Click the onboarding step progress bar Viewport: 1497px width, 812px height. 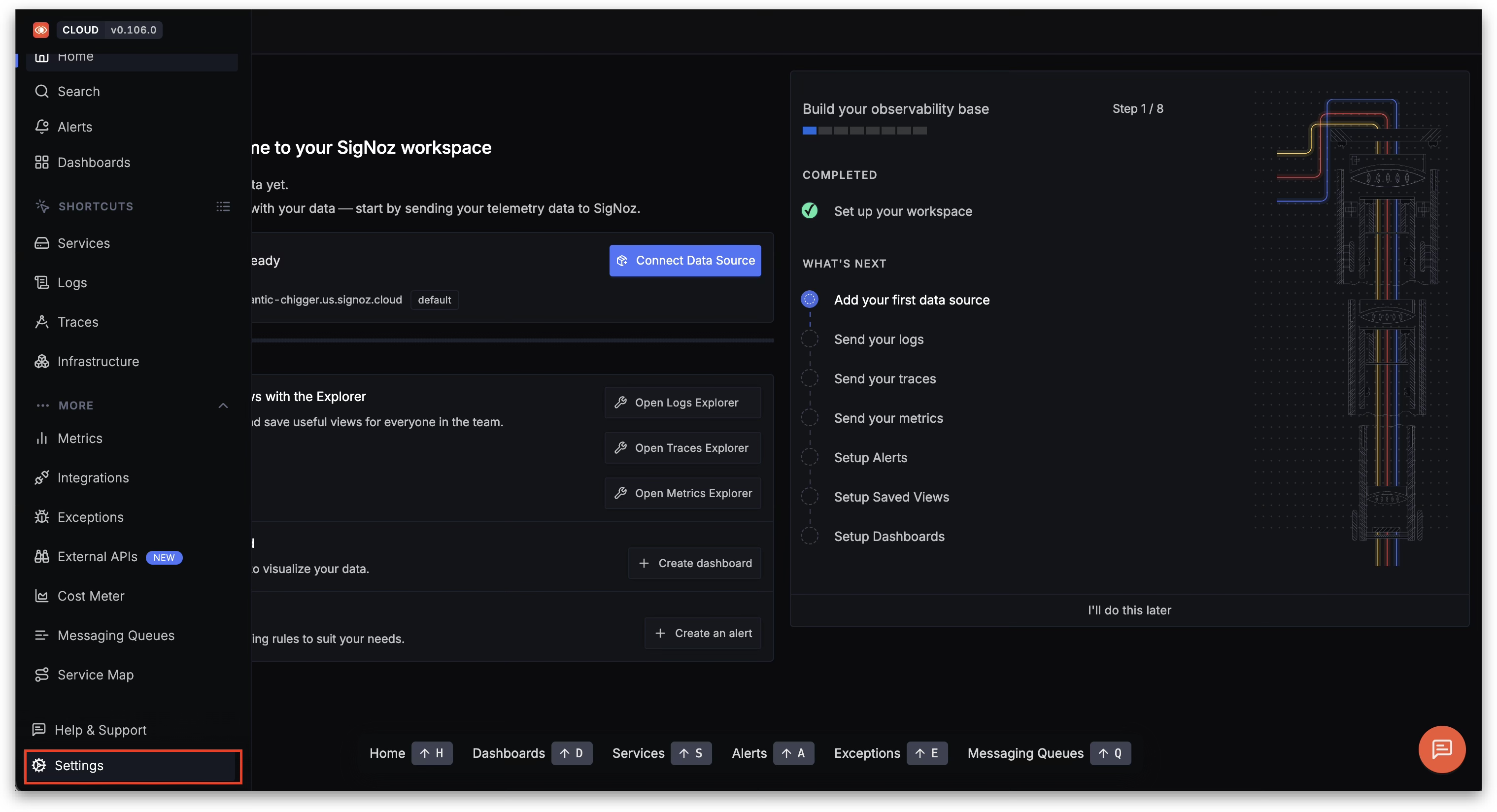tap(864, 131)
